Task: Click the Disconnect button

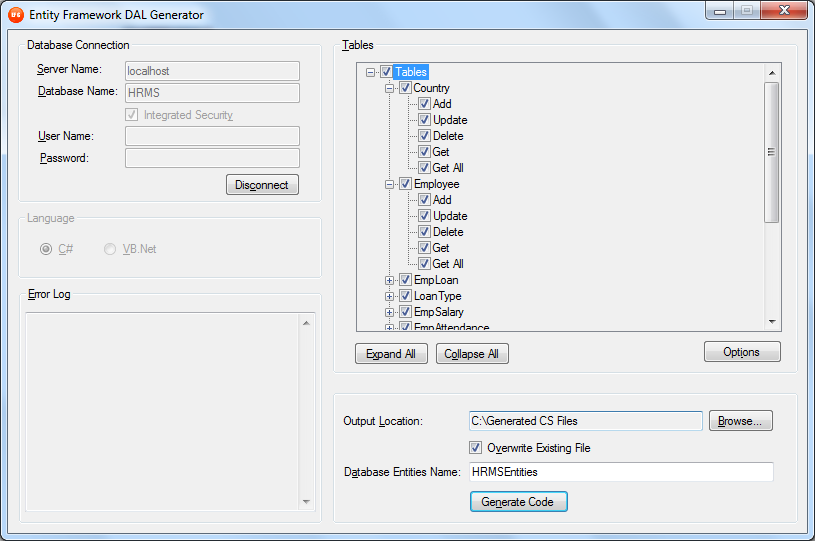Action: pyautogui.click(x=262, y=184)
